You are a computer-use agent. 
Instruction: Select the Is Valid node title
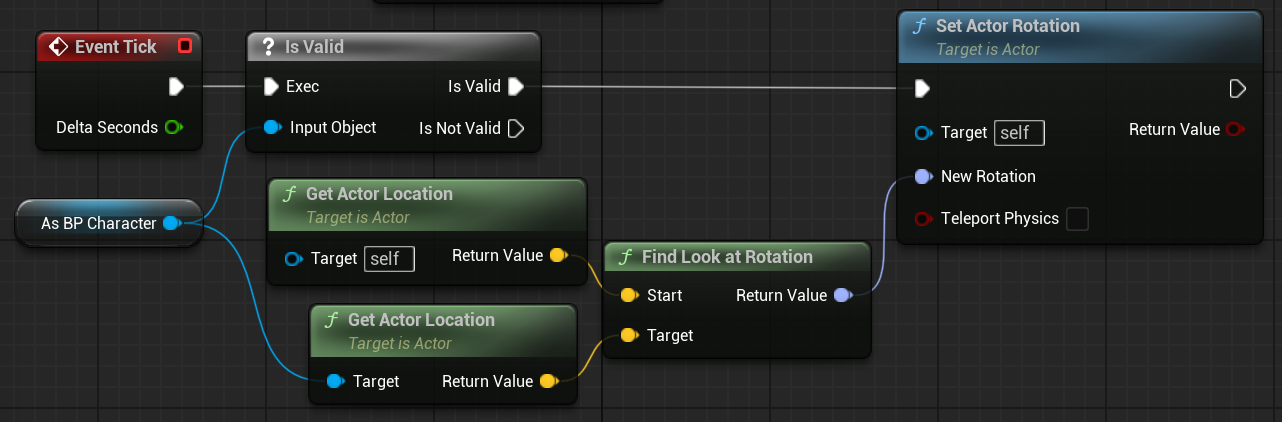[x=315, y=46]
